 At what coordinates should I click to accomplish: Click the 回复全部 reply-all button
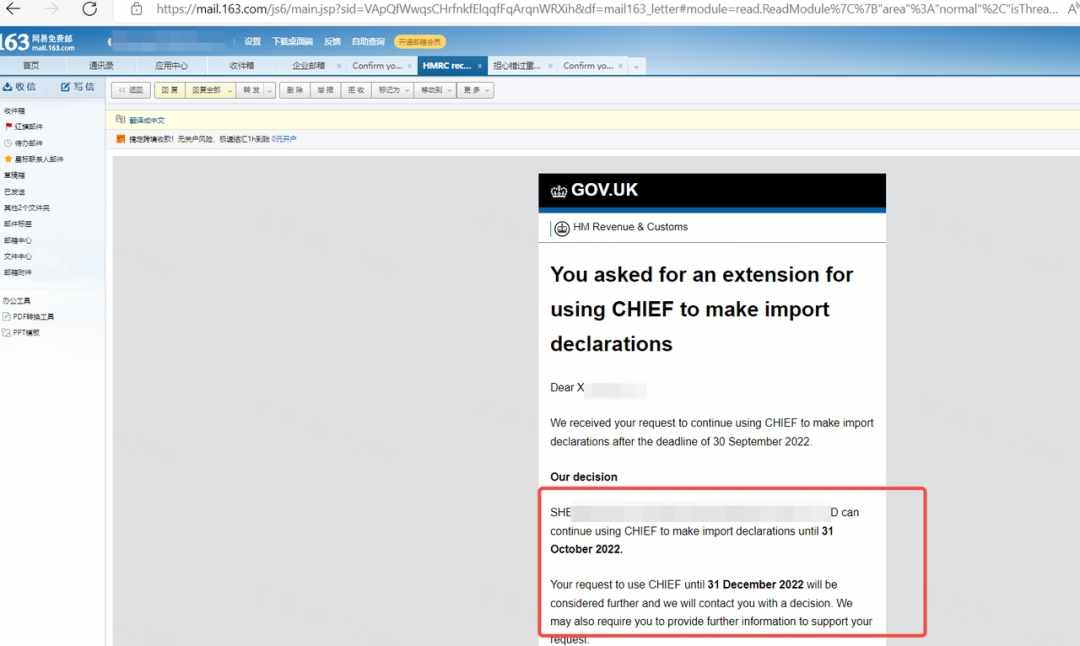[205, 90]
